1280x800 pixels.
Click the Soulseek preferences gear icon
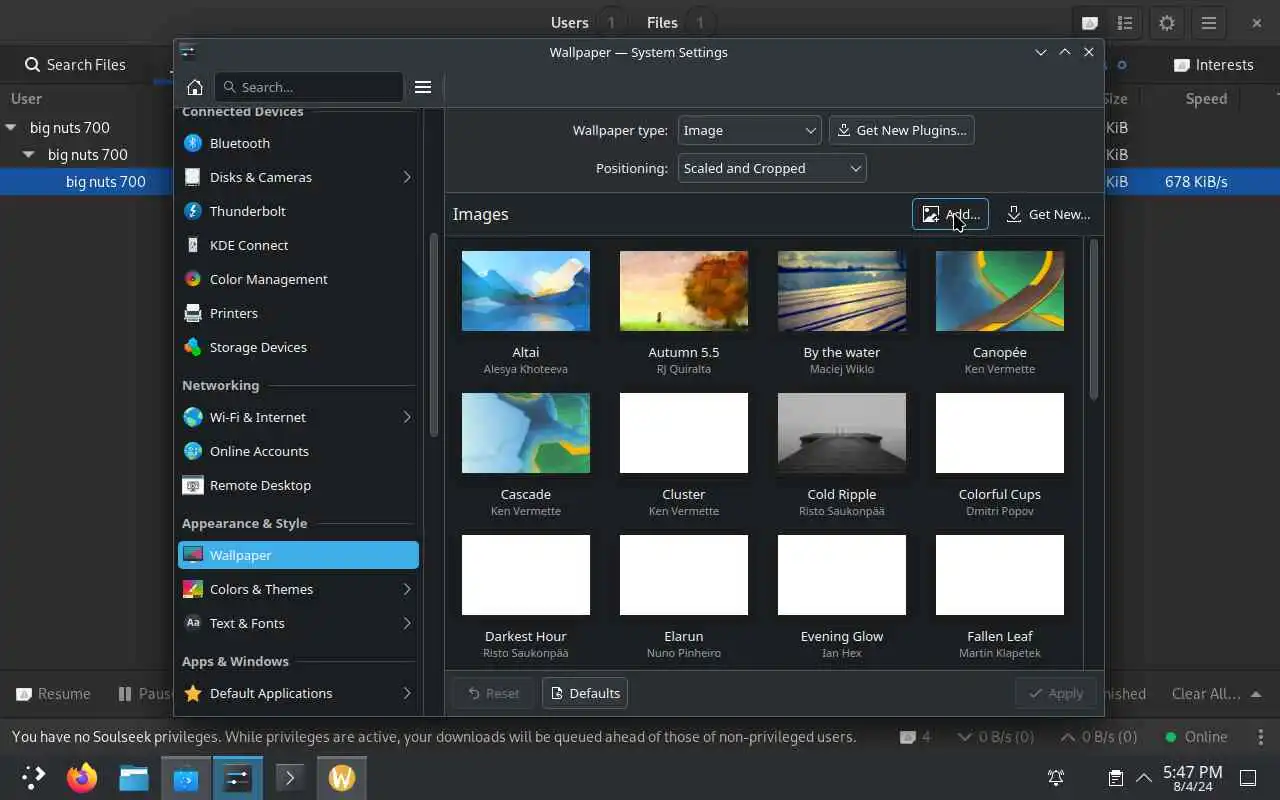(1167, 23)
